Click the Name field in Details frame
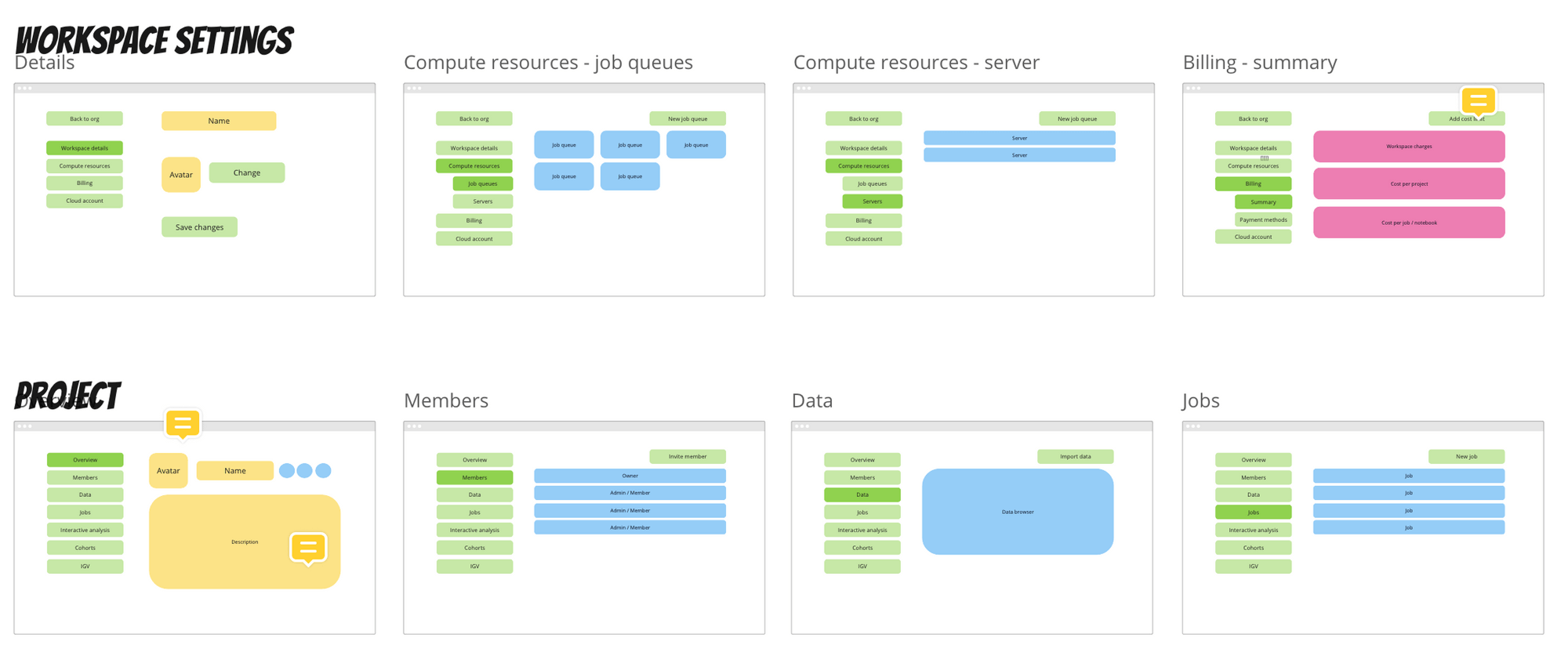 219,121
